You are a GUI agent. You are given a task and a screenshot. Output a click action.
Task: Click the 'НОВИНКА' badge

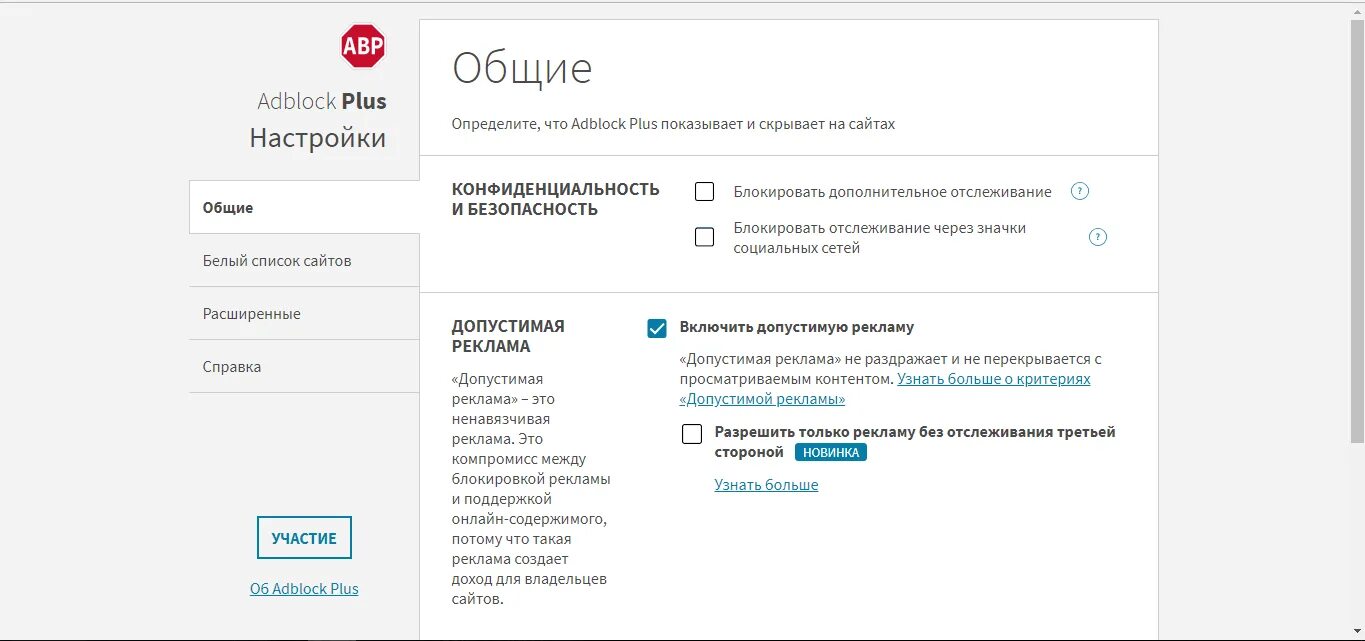coord(831,453)
